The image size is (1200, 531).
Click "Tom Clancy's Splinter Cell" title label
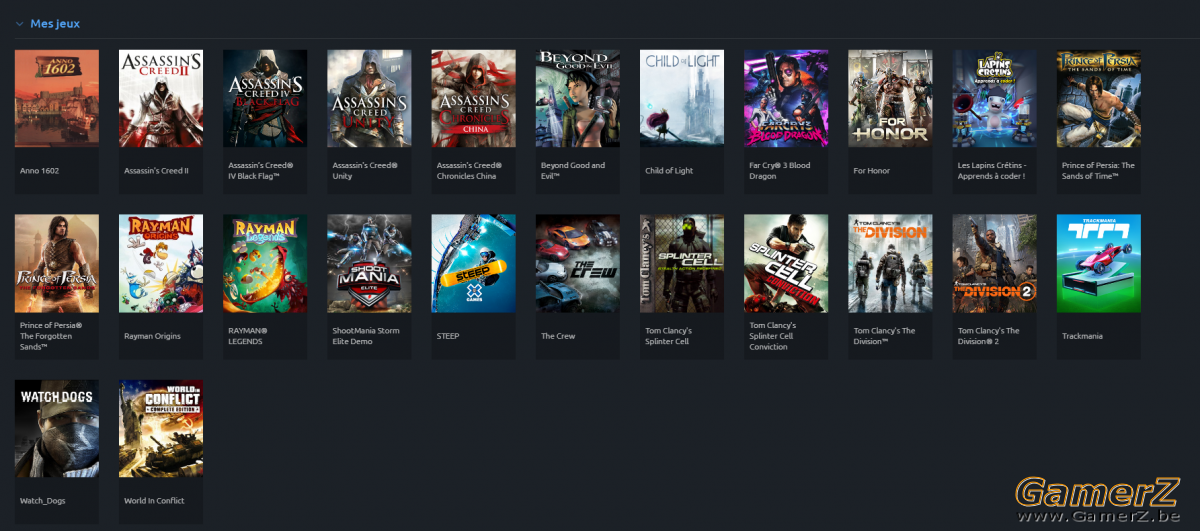(x=669, y=336)
